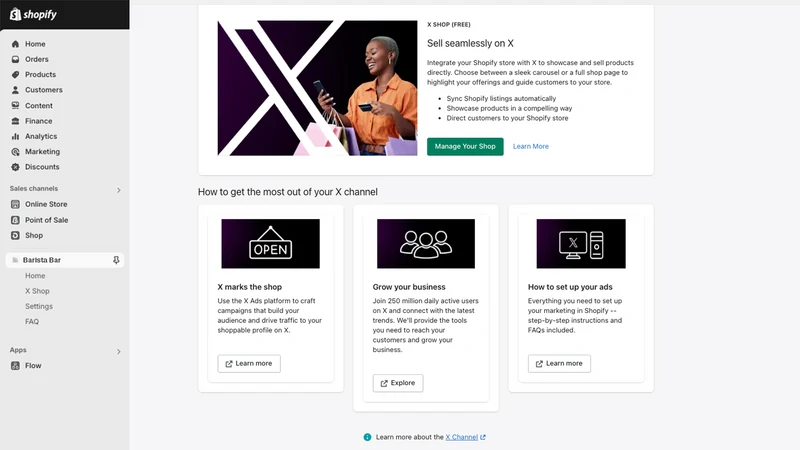Click the external link icon after X Channel
Screen dimensions: 800x450
(483, 437)
